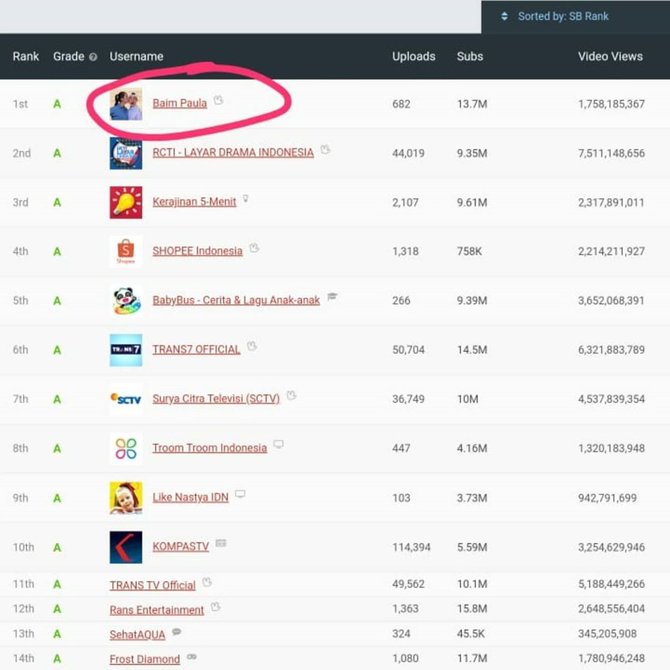Click the sort arrows icon beside Sorted by
Image resolution: width=670 pixels, height=670 pixels.
tap(504, 16)
